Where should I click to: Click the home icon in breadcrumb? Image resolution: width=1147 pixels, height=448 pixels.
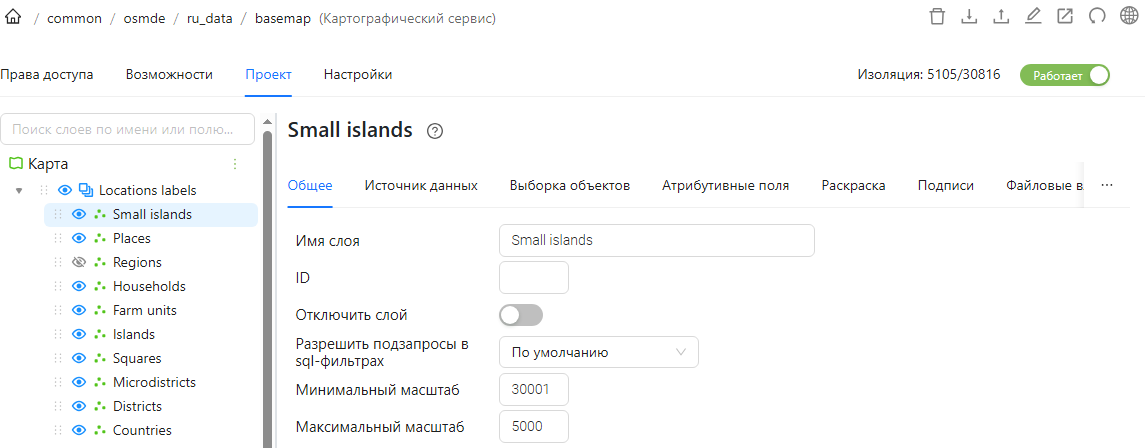[x=12, y=18]
